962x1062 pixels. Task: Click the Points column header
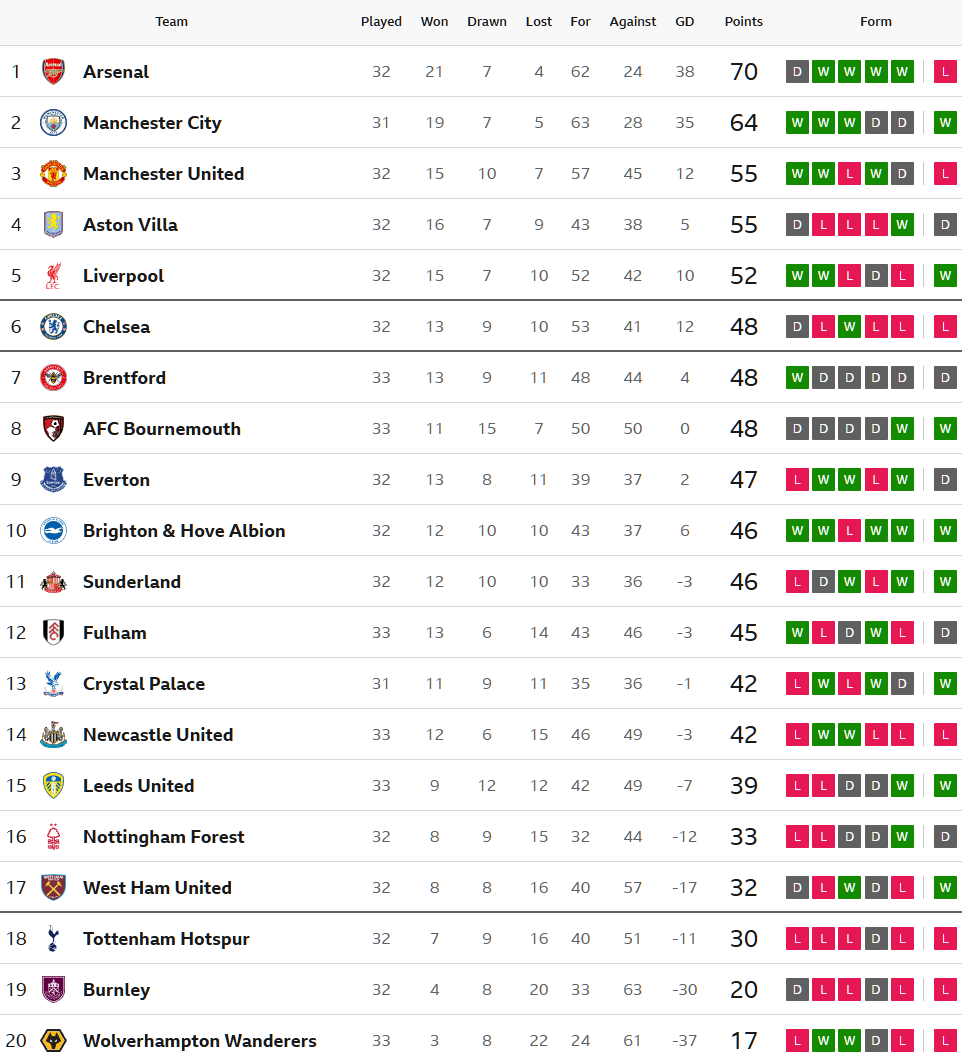[x=743, y=21]
